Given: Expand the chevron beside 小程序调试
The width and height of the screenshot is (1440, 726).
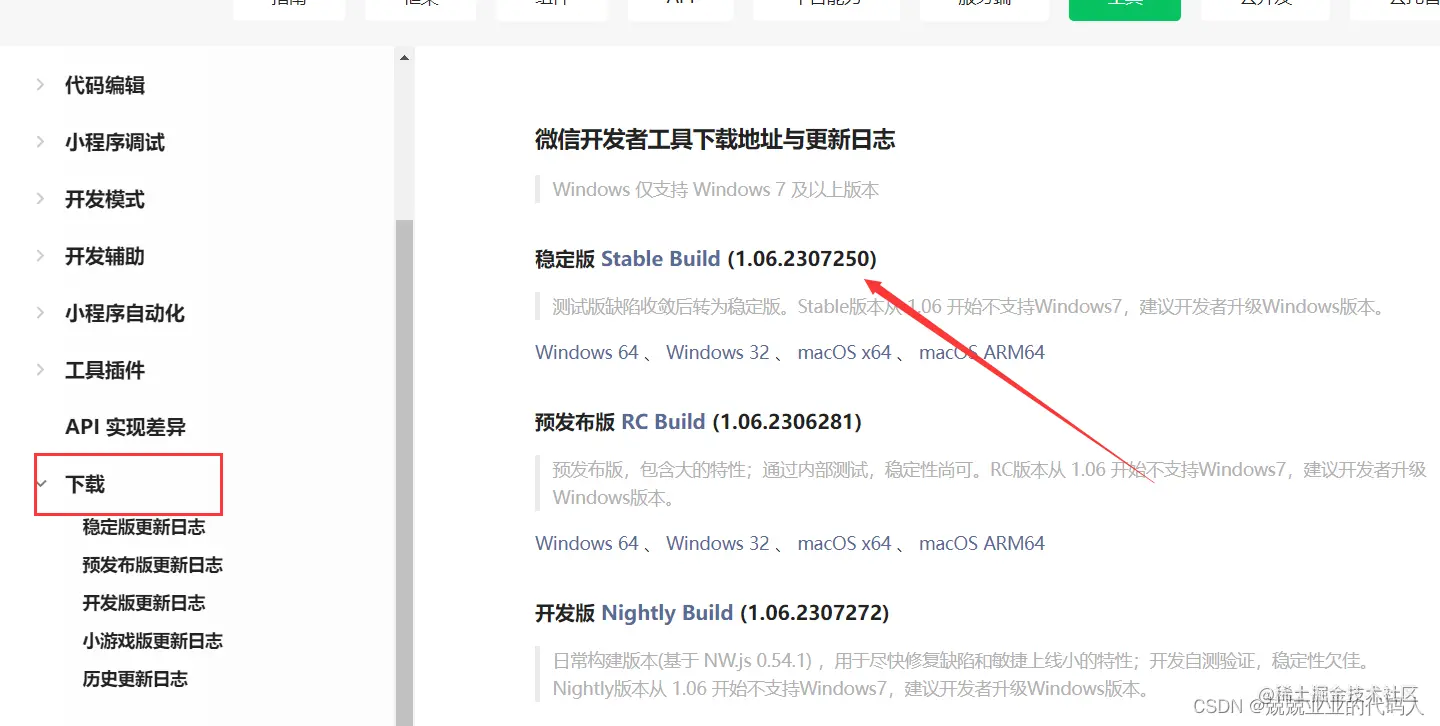Looking at the screenshot, I should tap(40, 142).
